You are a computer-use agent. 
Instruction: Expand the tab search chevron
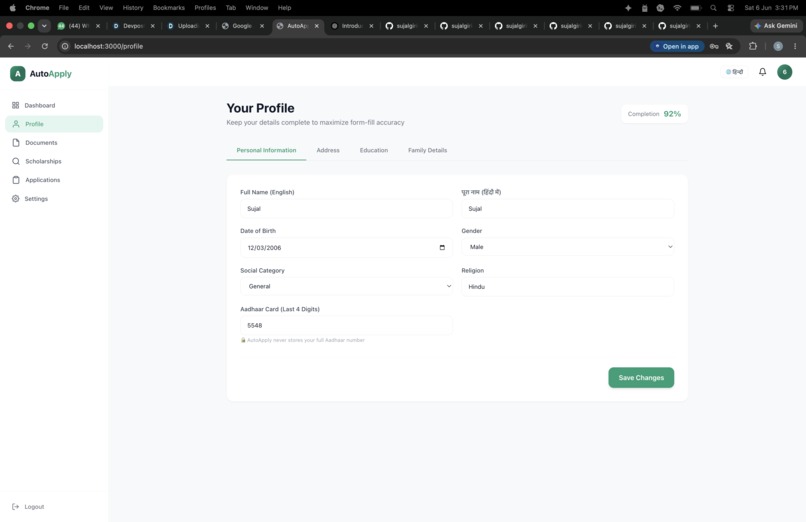point(44,26)
